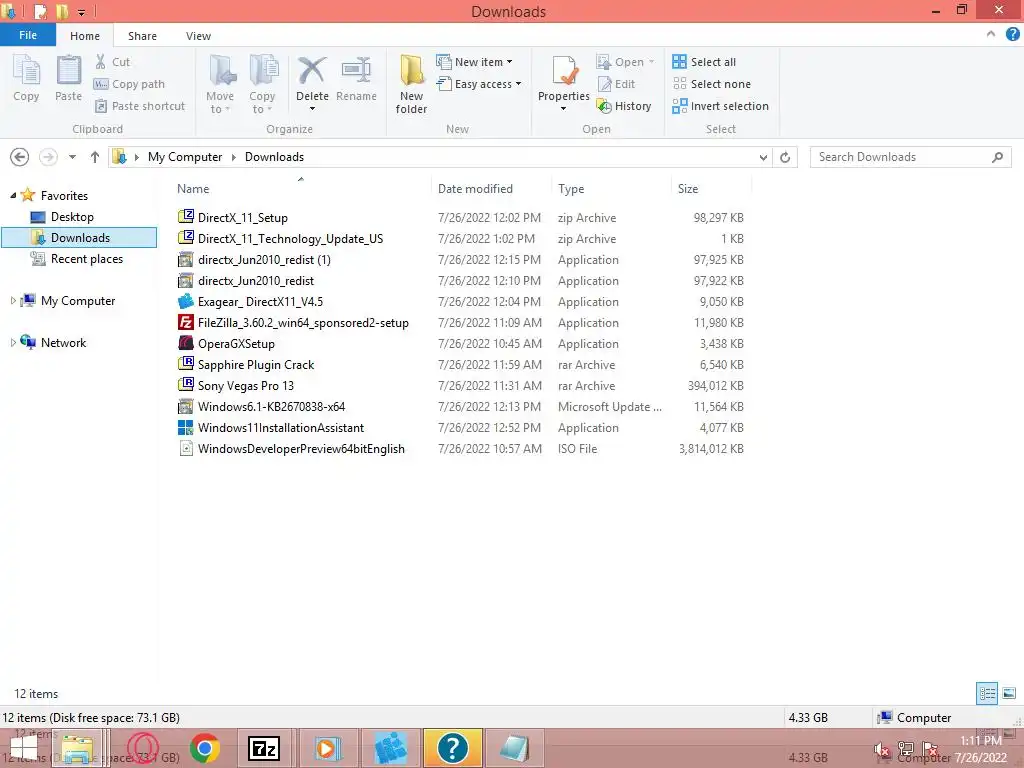
Task: Open 7-Zip from the taskbar
Action: click(x=264, y=748)
